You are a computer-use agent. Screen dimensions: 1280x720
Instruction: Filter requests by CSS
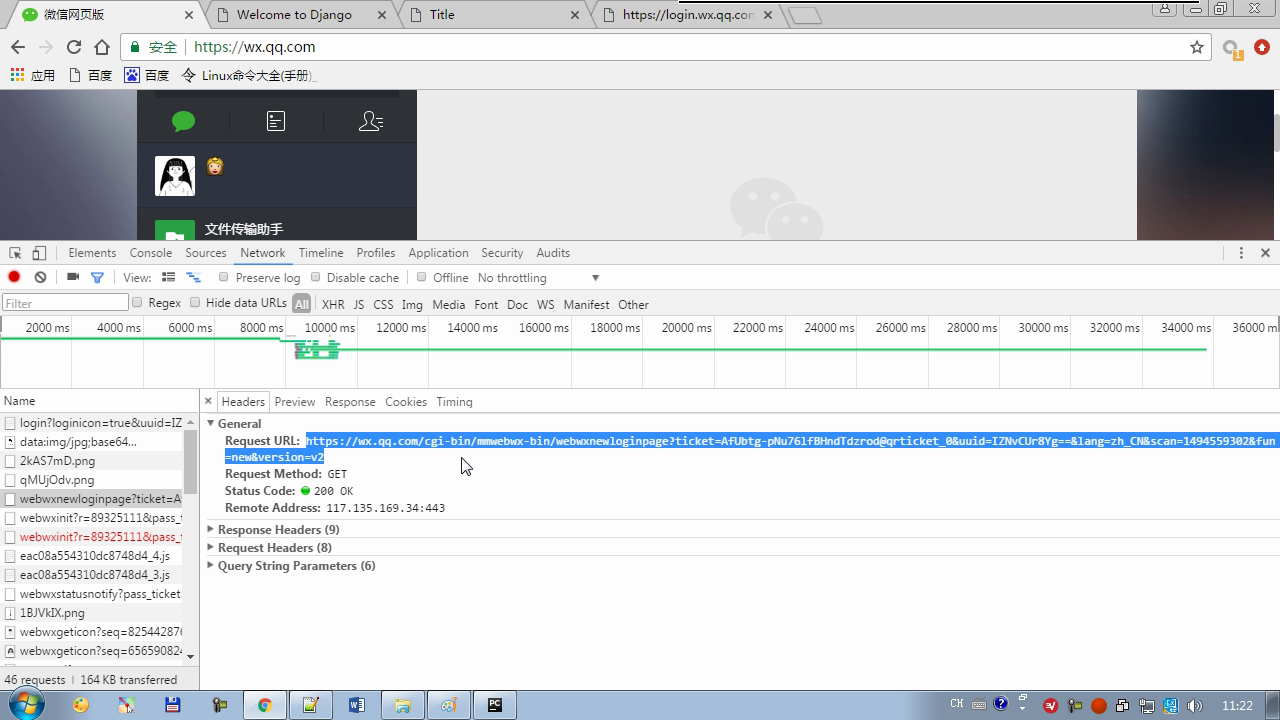click(383, 304)
